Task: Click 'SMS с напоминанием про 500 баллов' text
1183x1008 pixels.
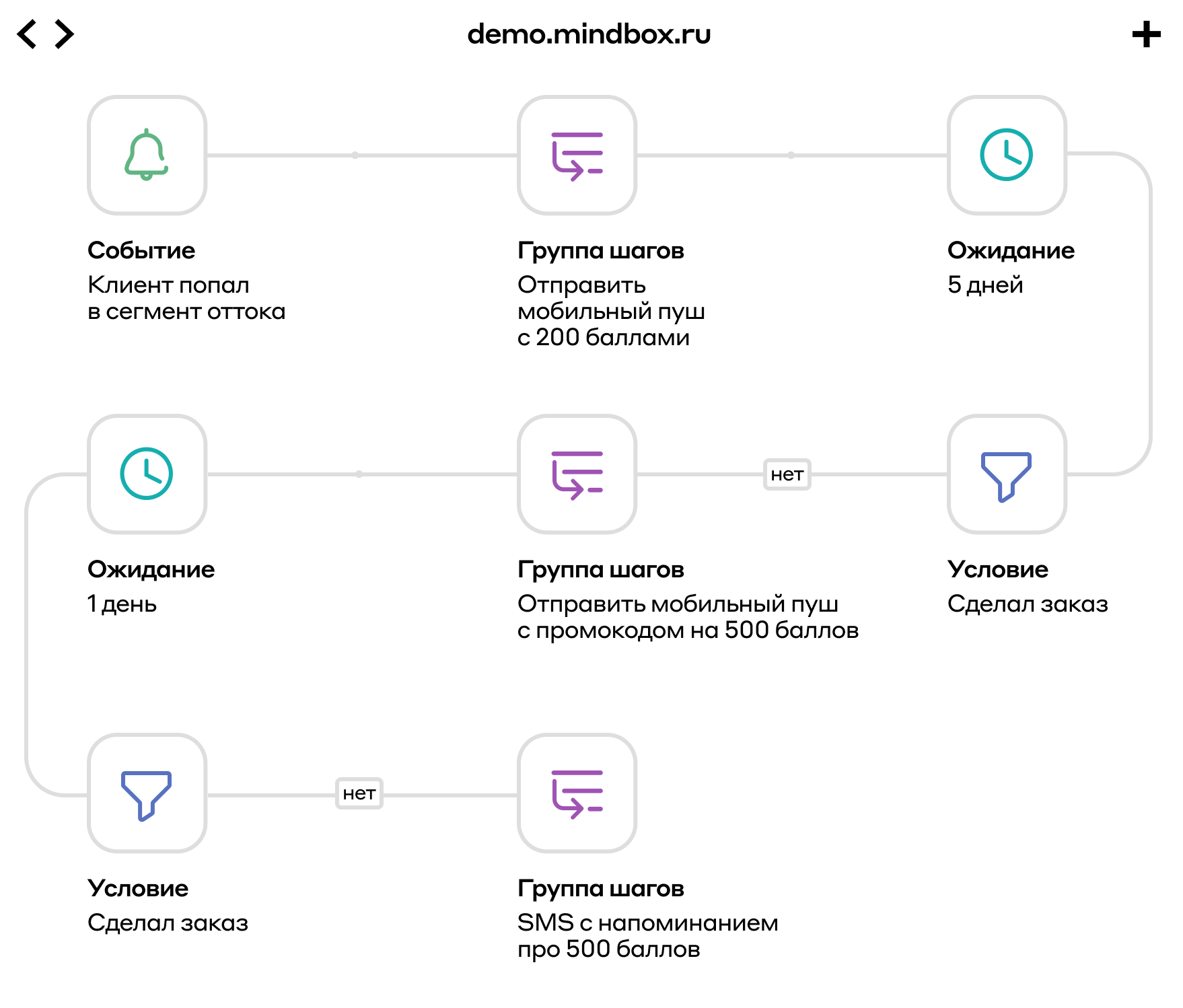Action: [647, 935]
